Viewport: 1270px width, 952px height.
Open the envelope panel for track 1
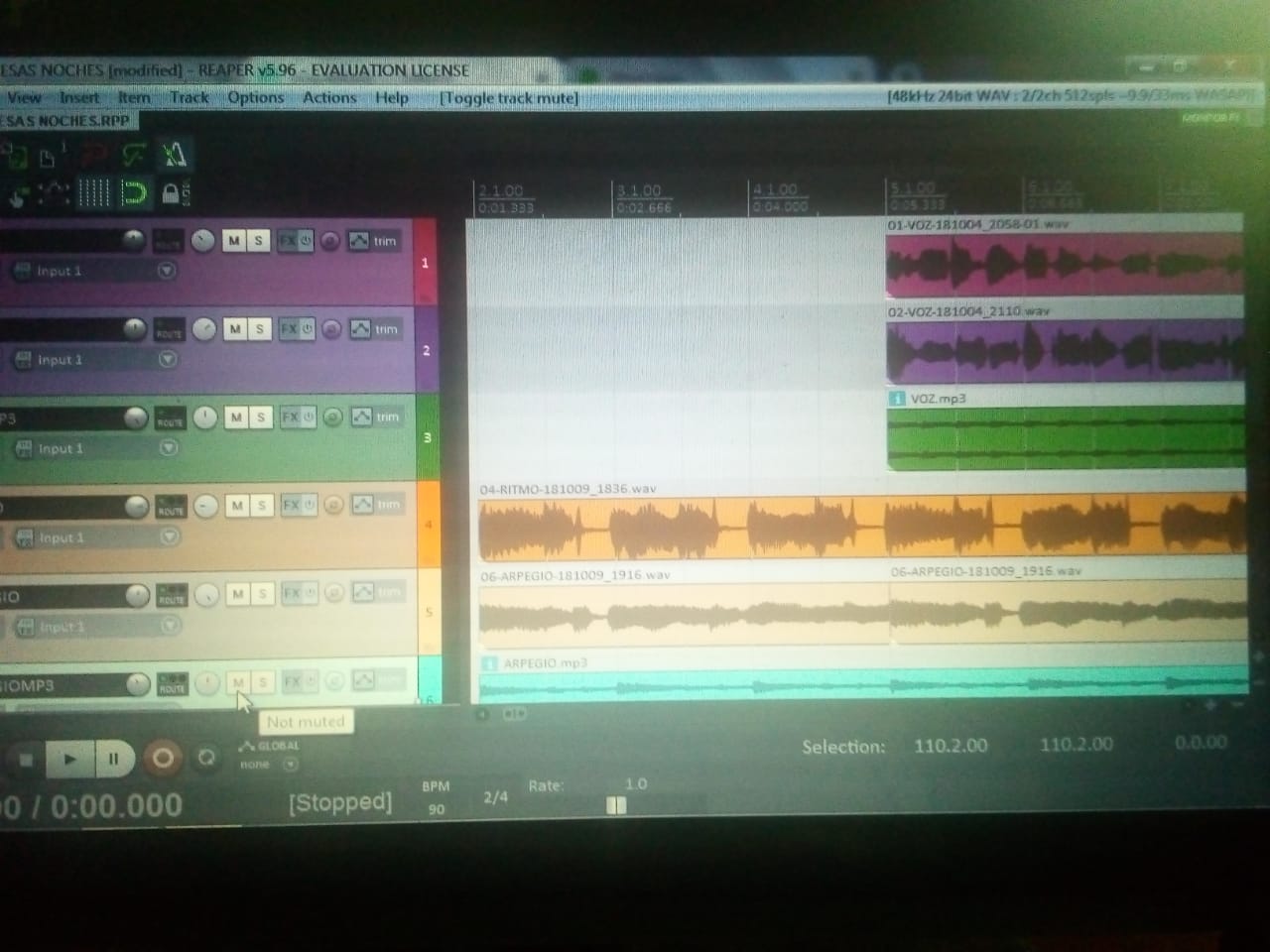358,241
